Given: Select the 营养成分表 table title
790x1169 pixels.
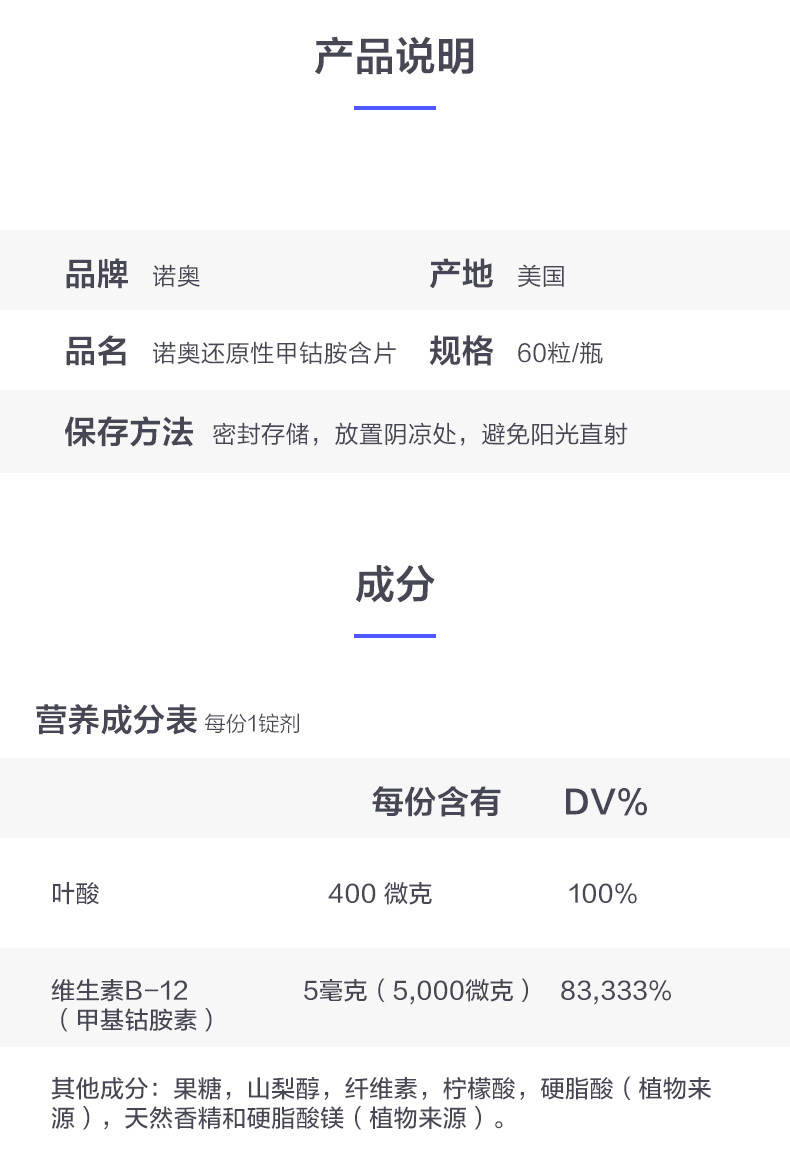Looking at the screenshot, I should point(116,720).
